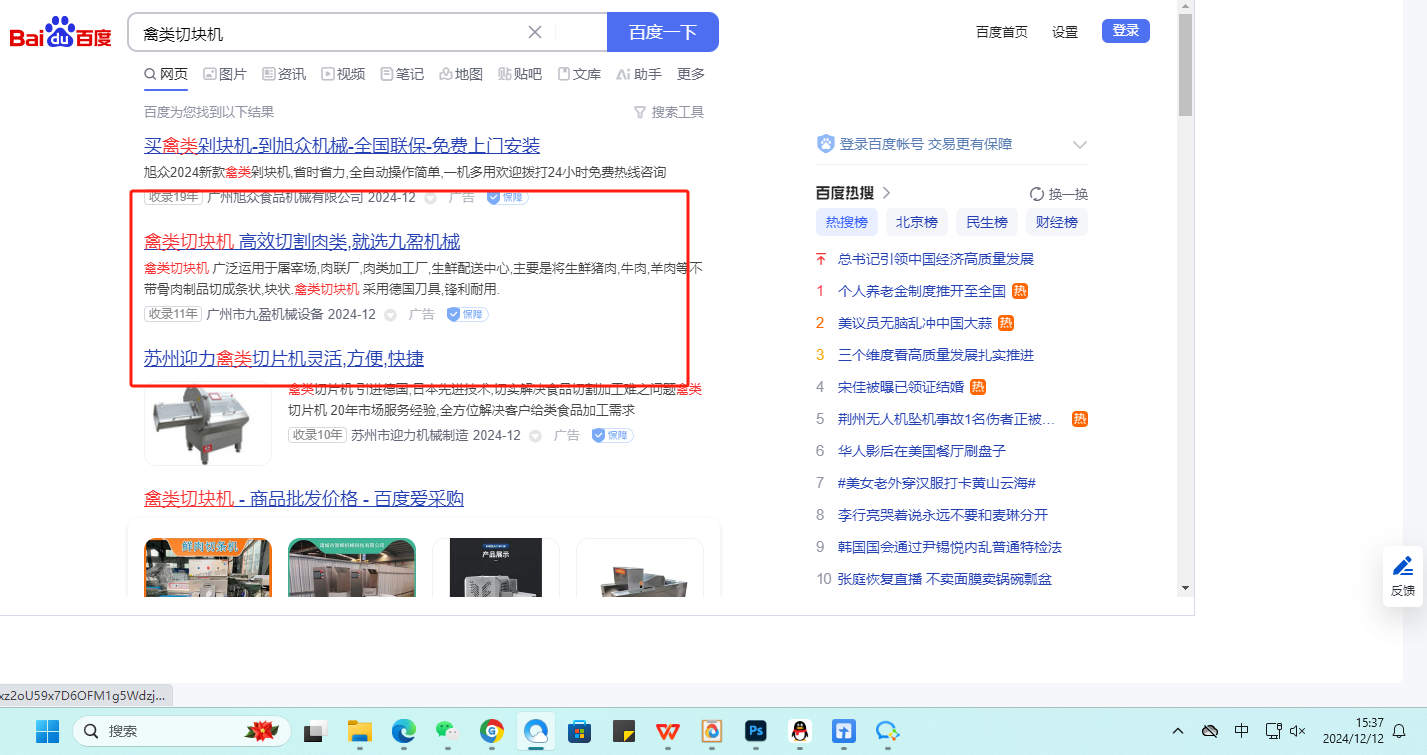Expand the 更多 search categories
The image size is (1427, 755).
click(691, 74)
